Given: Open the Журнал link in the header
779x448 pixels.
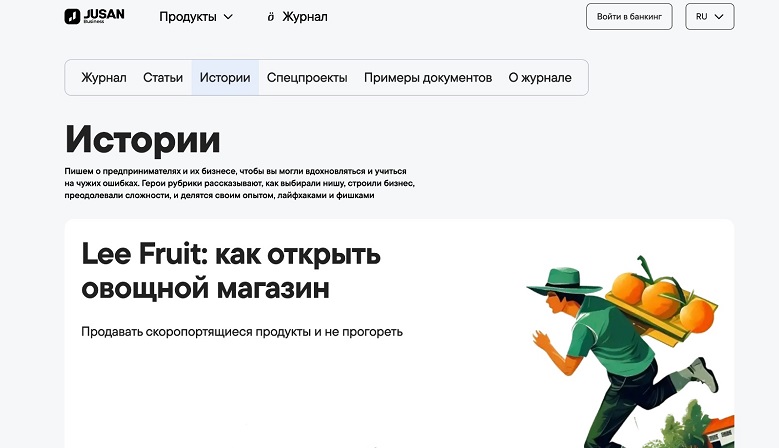Looking at the screenshot, I should coord(305,17).
